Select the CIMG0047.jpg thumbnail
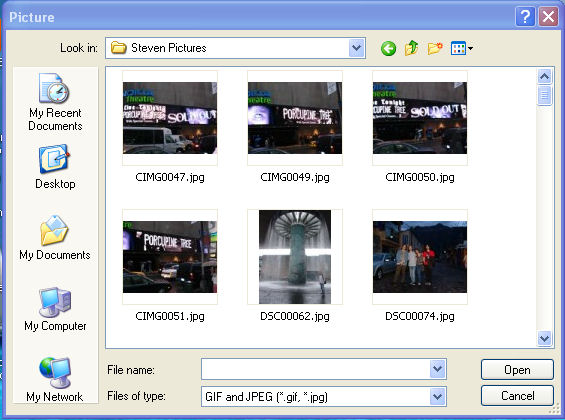This screenshot has width=565, height=420. click(x=170, y=118)
